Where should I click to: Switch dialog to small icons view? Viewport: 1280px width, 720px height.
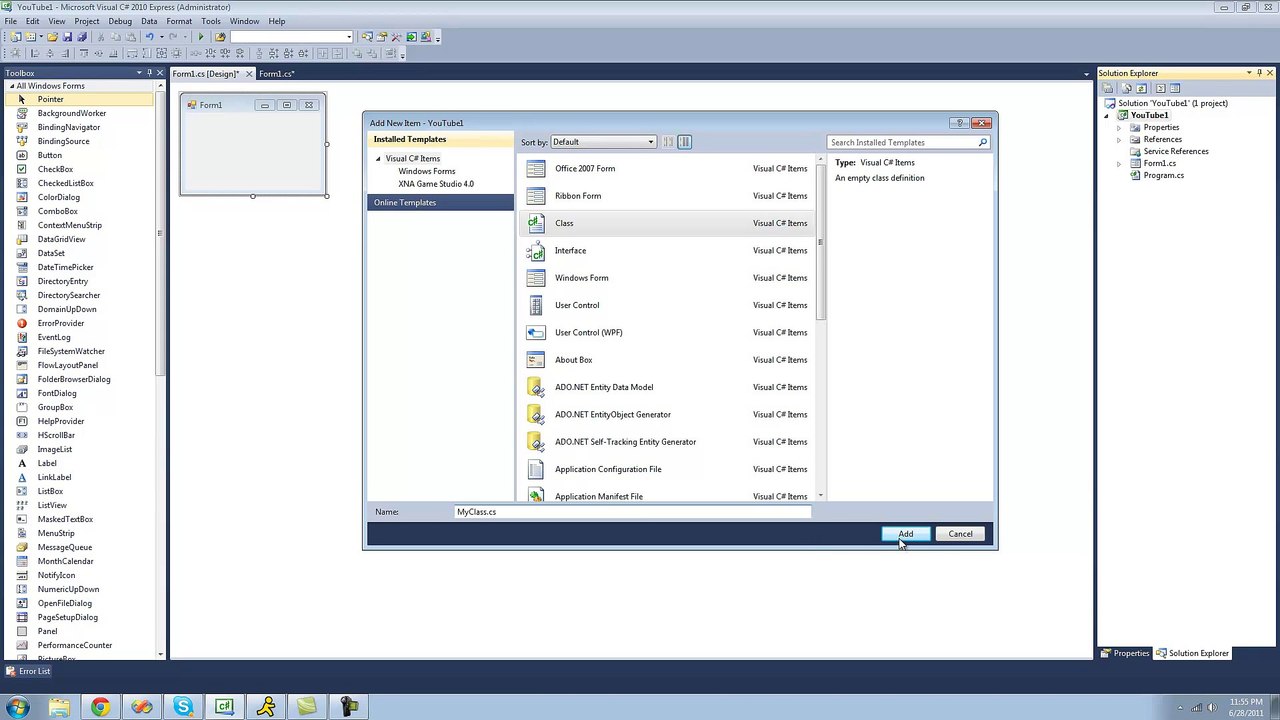coord(668,142)
